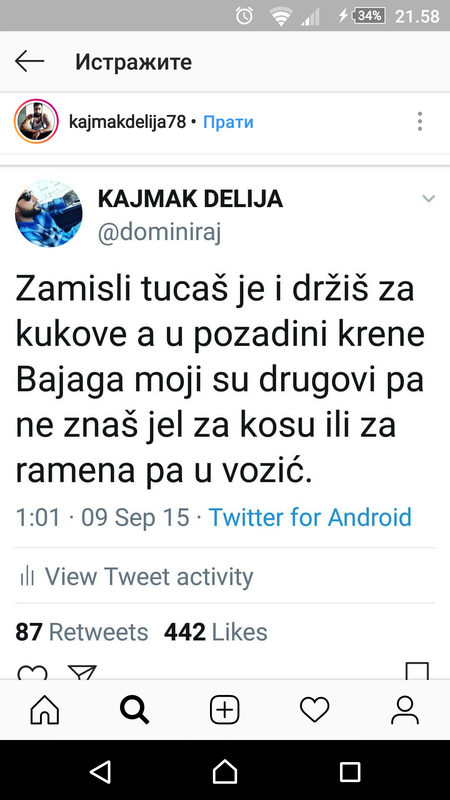Open your profile tab icon
450x800 pixels.
tap(405, 710)
